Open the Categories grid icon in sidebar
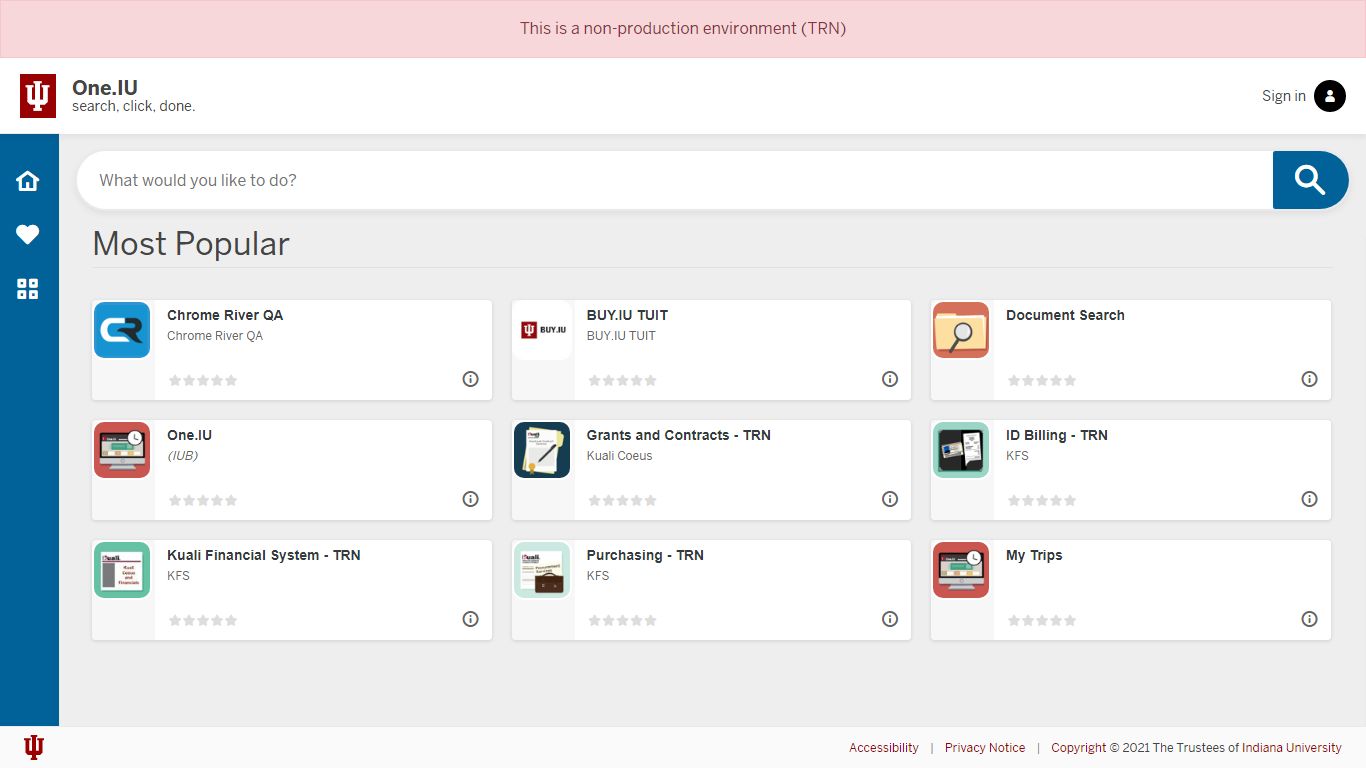The image size is (1366, 768). coord(28,289)
